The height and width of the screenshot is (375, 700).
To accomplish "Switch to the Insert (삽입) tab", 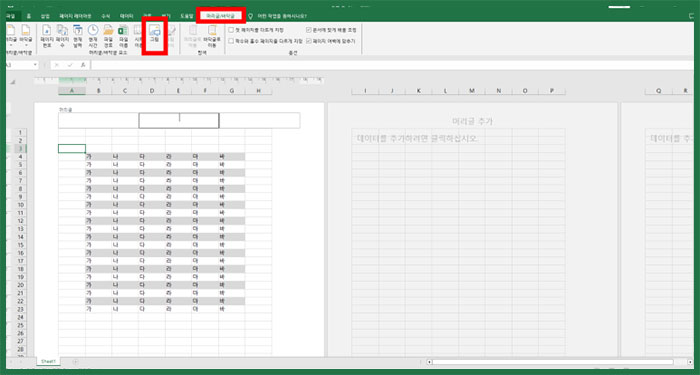I will click(x=45, y=16).
